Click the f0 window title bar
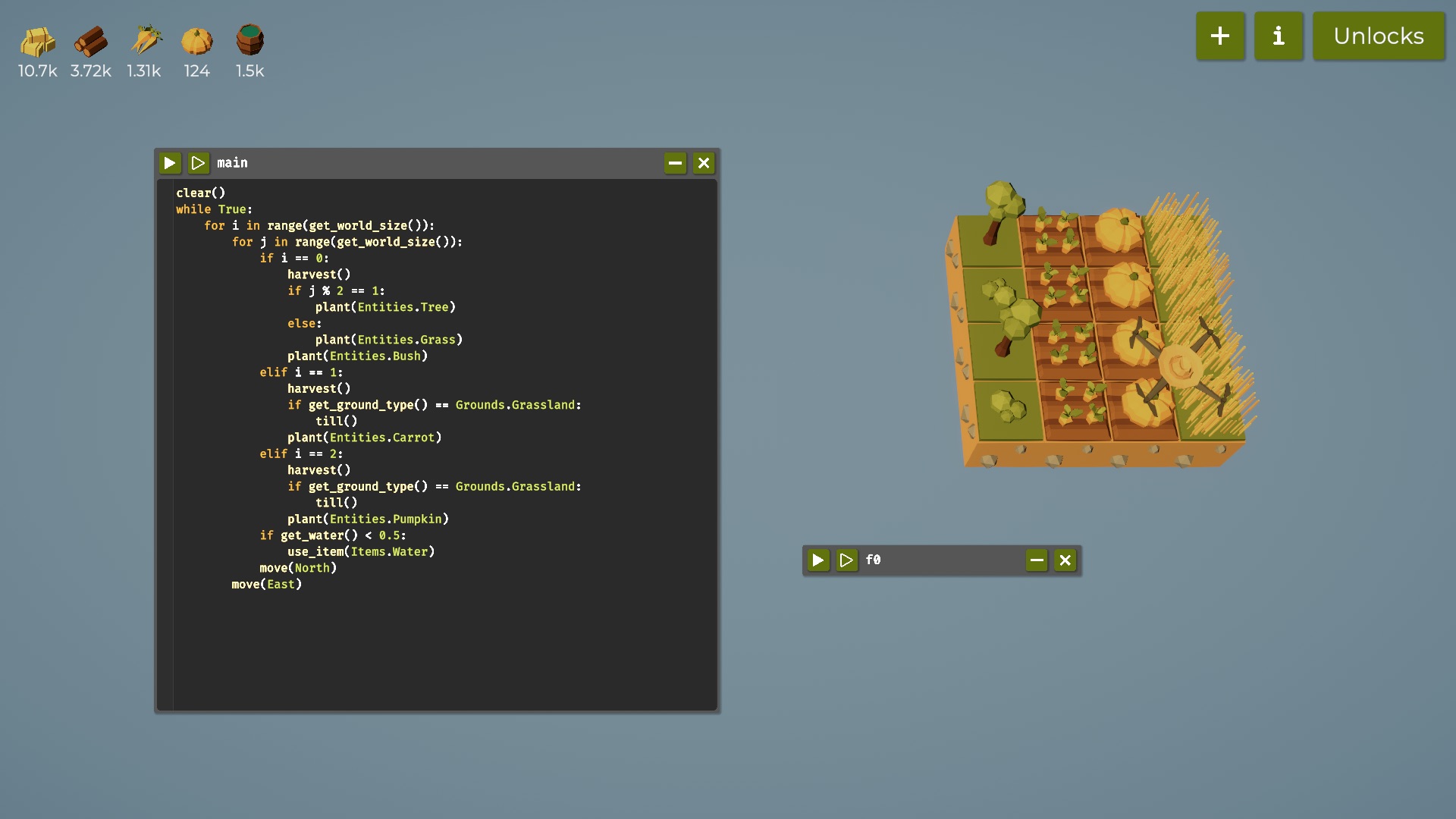The width and height of the screenshot is (1456, 819). point(948,560)
